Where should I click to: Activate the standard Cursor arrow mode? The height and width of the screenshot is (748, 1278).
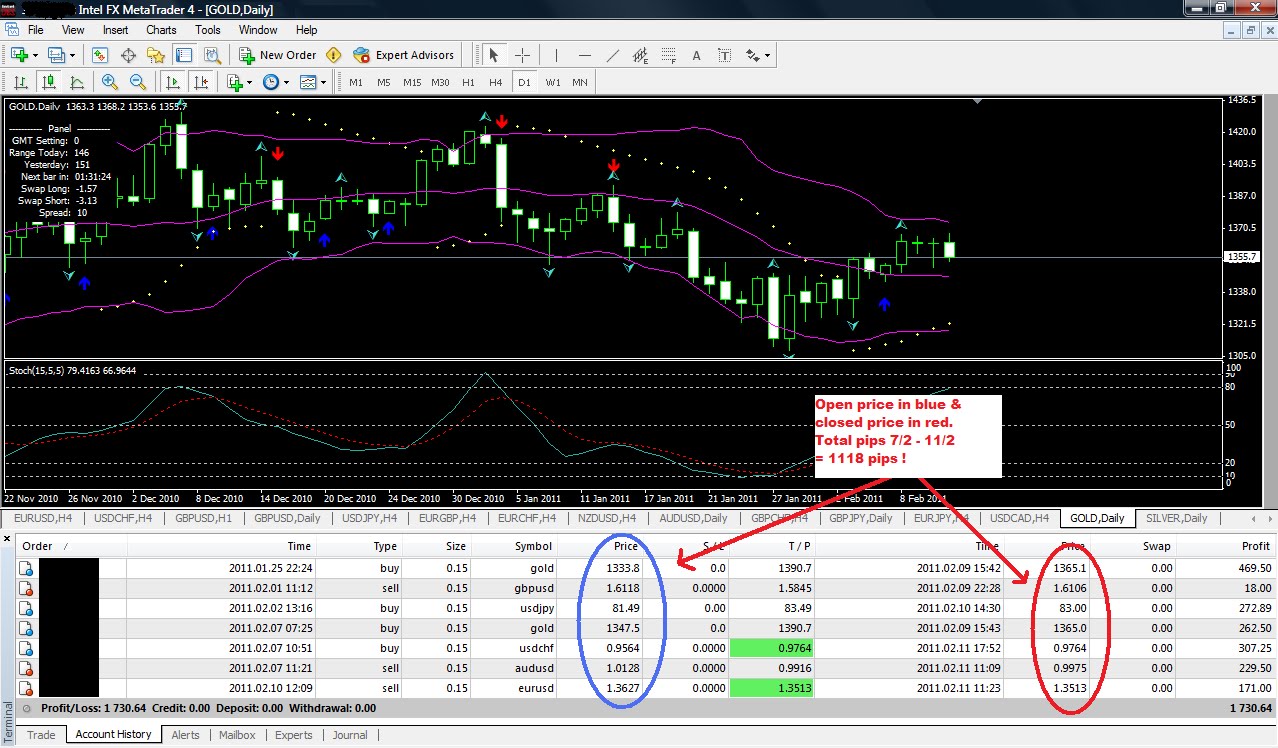point(494,55)
